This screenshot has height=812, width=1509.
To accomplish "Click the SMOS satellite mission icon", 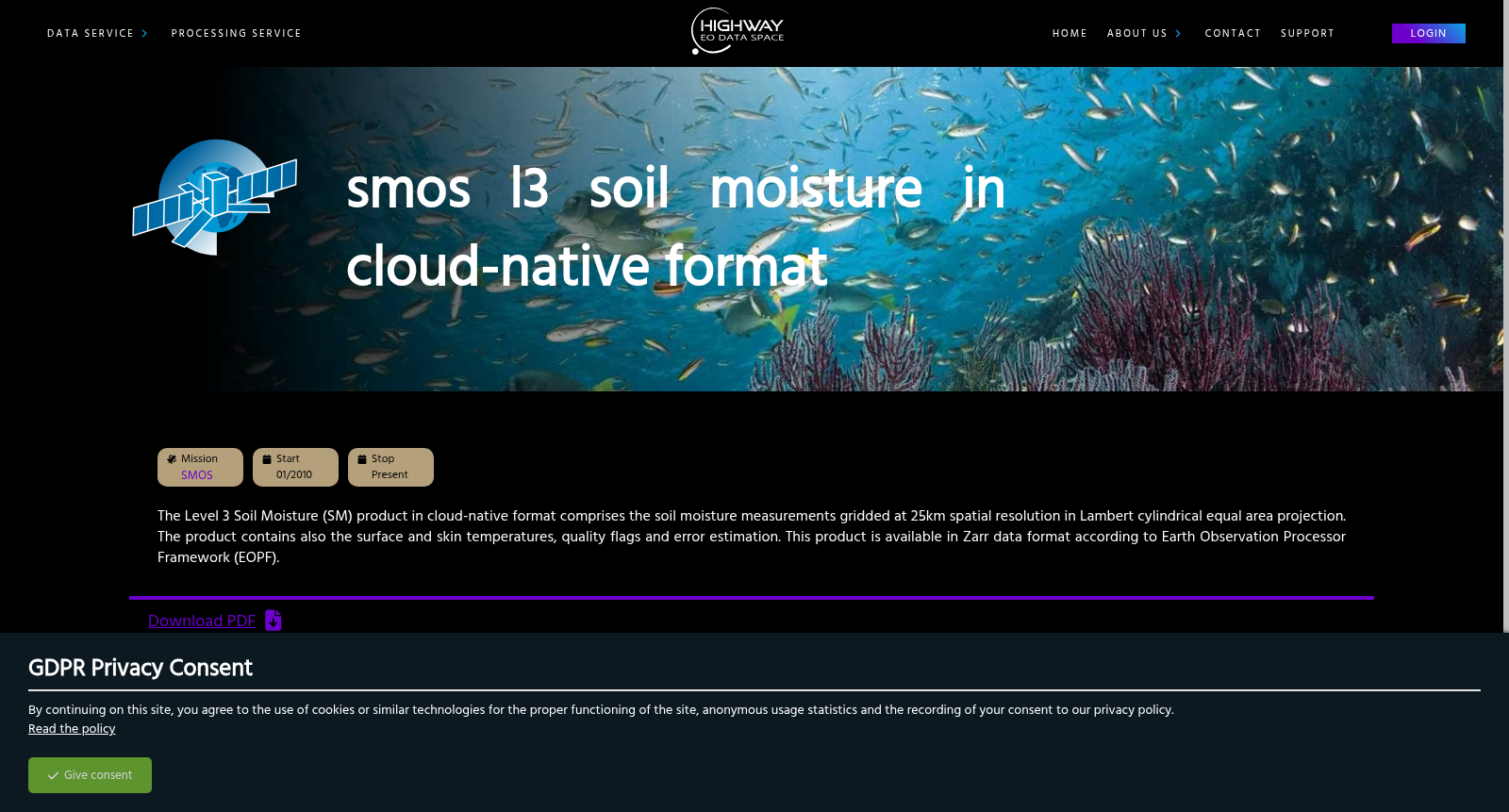I will pyautogui.click(x=215, y=197).
